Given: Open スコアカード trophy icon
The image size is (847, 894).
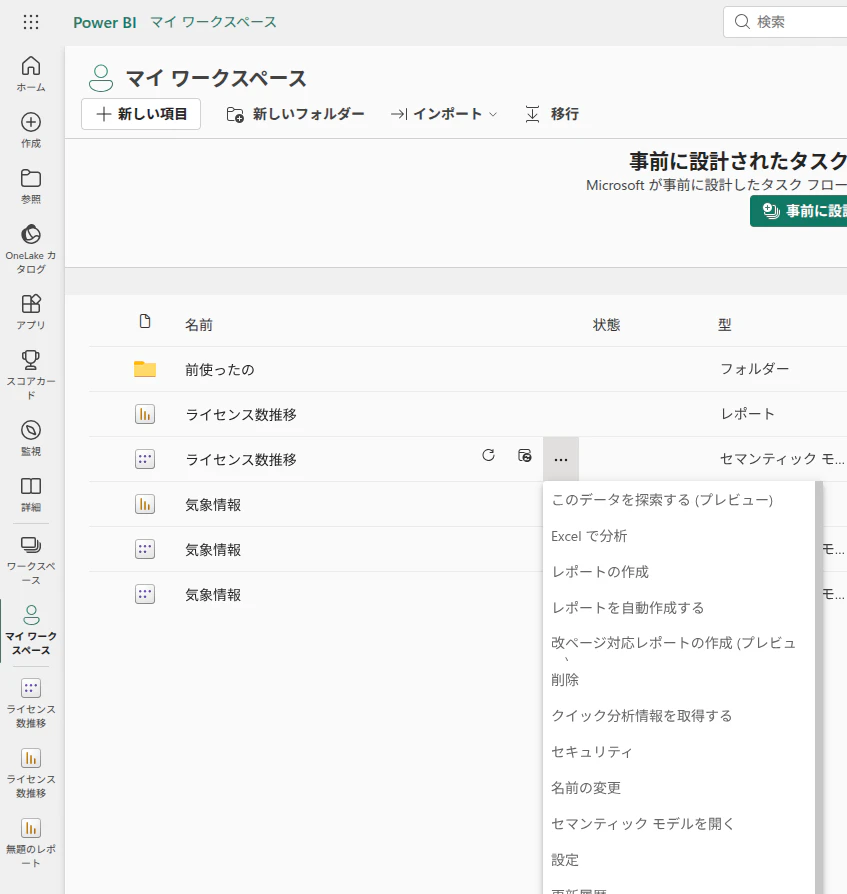Looking at the screenshot, I should tap(31, 375).
